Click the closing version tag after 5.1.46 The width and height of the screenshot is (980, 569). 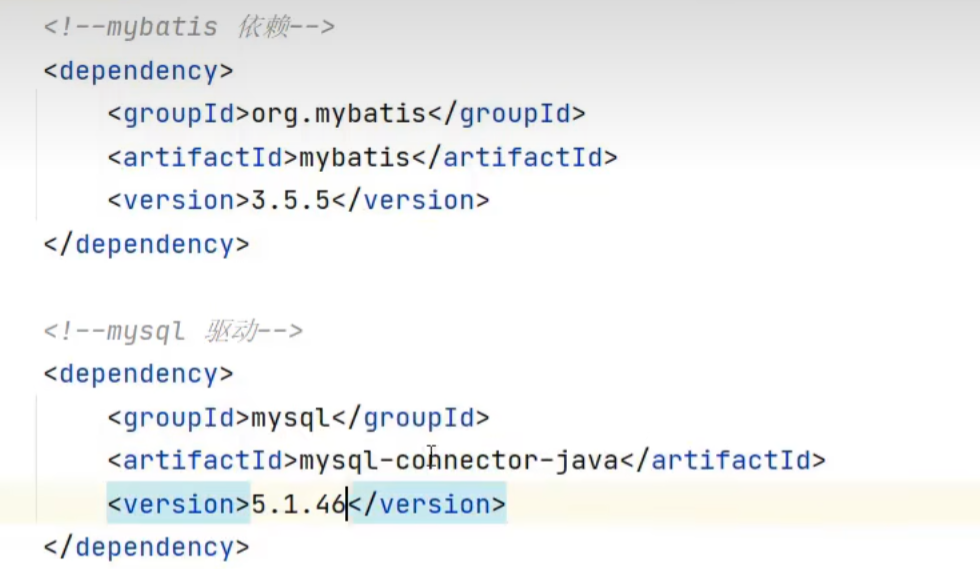tap(427, 504)
